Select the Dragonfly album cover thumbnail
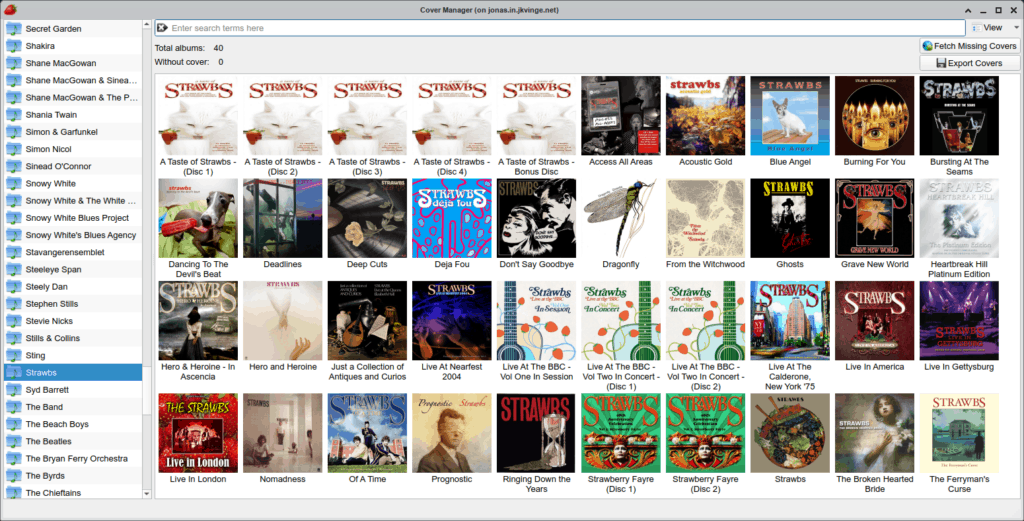Image resolution: width=1024 pixels, height=521 pixels. [621, 218]
